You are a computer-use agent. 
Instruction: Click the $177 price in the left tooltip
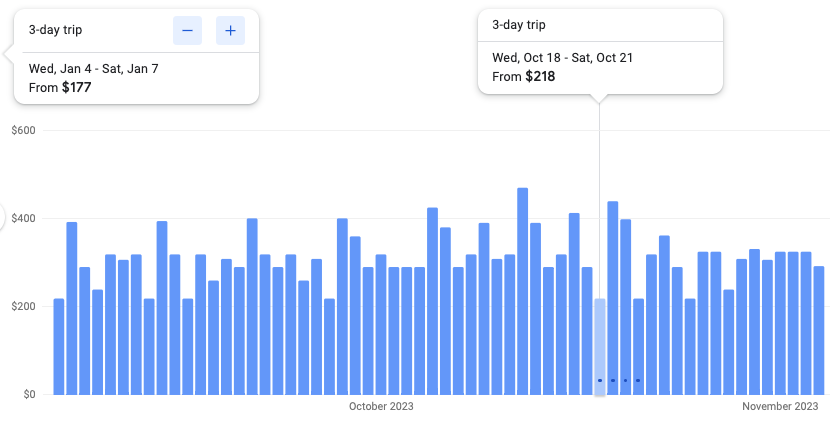click(x=75, y=88)
